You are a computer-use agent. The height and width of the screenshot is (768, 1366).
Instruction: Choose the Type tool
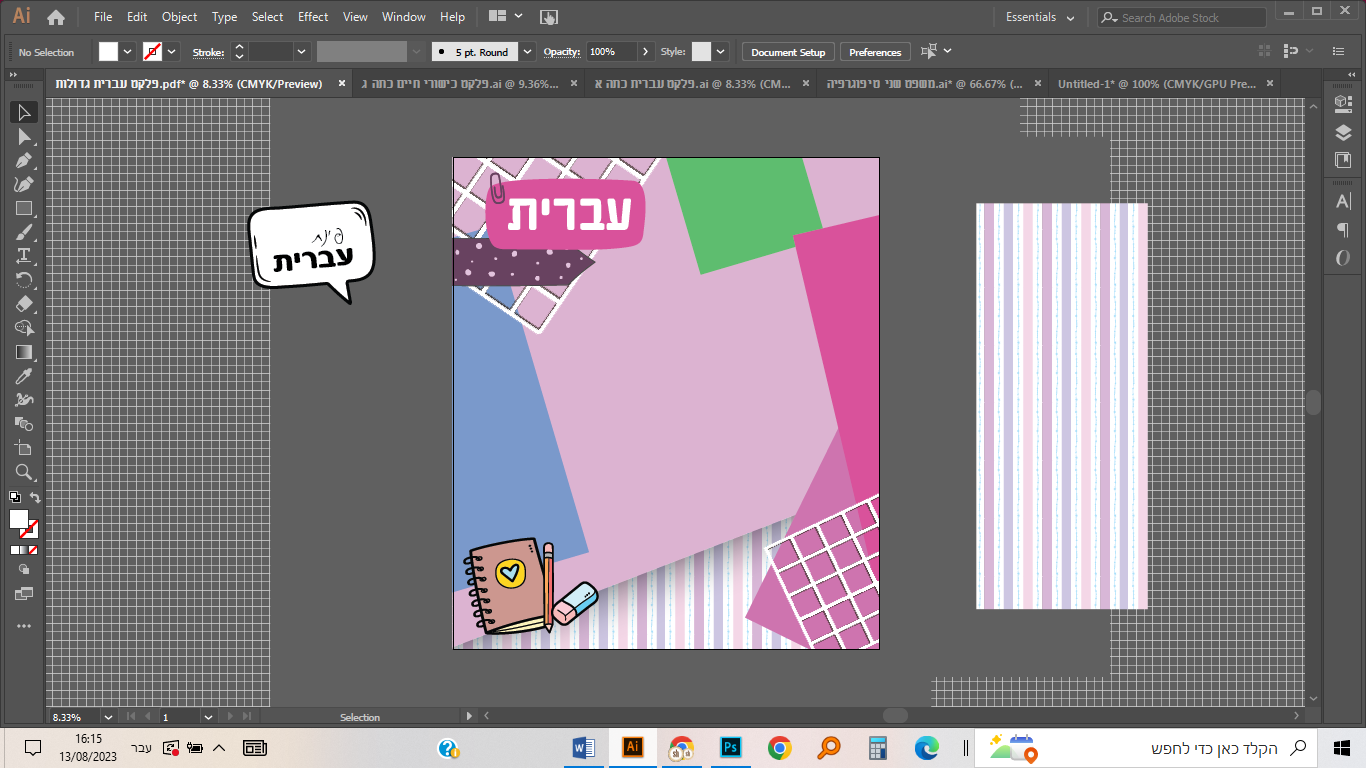pos(24,256)
